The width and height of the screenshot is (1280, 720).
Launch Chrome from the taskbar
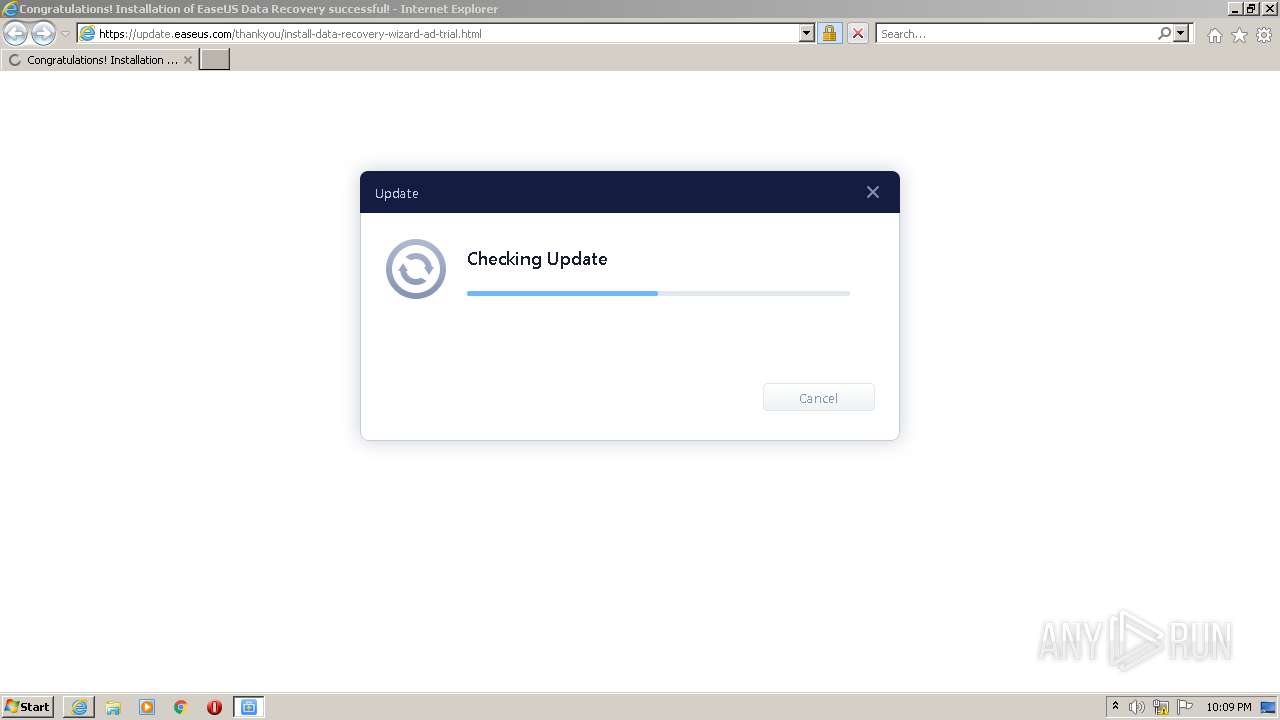181,707
